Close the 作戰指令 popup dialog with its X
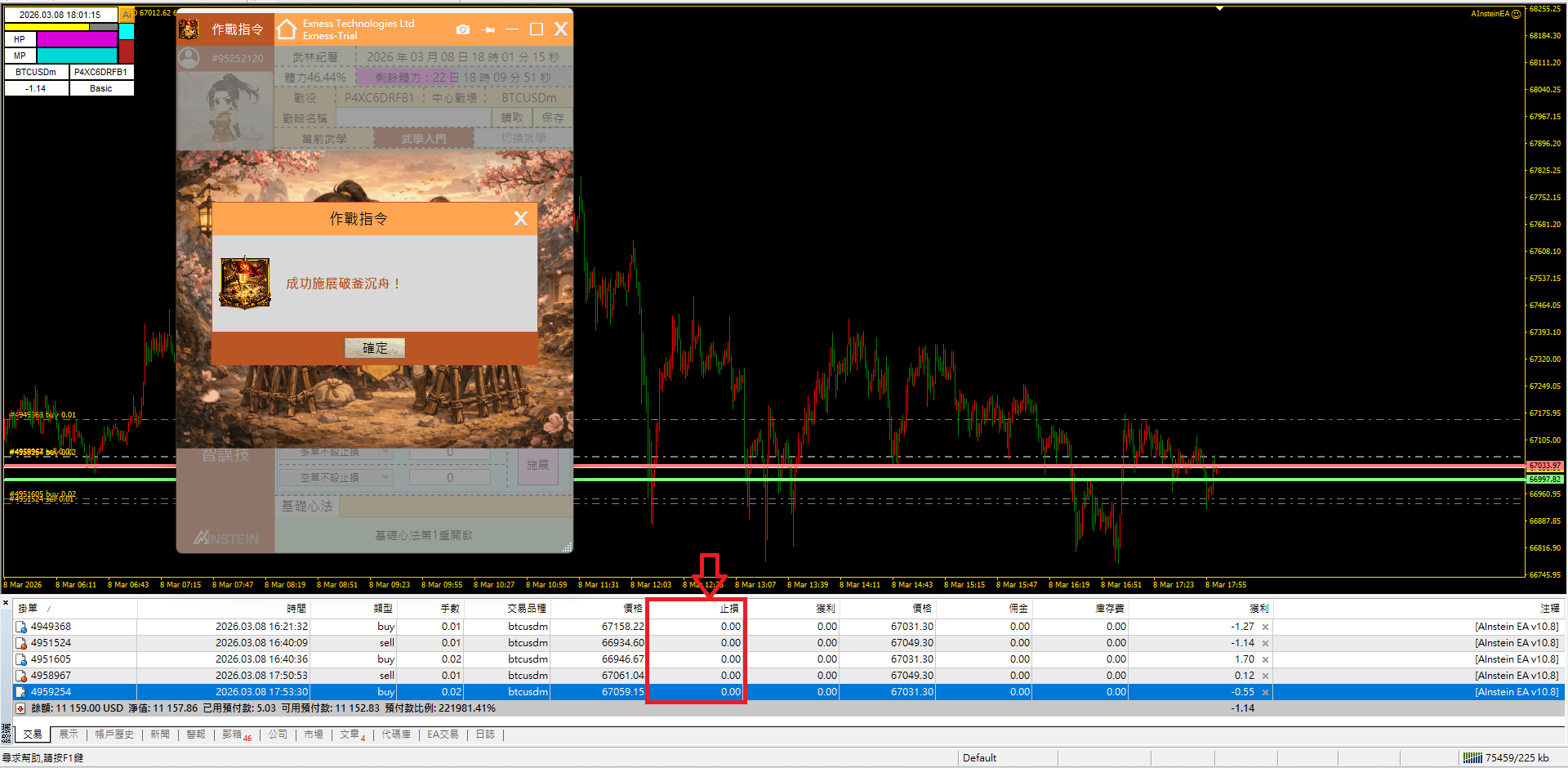 pos(521,219)
